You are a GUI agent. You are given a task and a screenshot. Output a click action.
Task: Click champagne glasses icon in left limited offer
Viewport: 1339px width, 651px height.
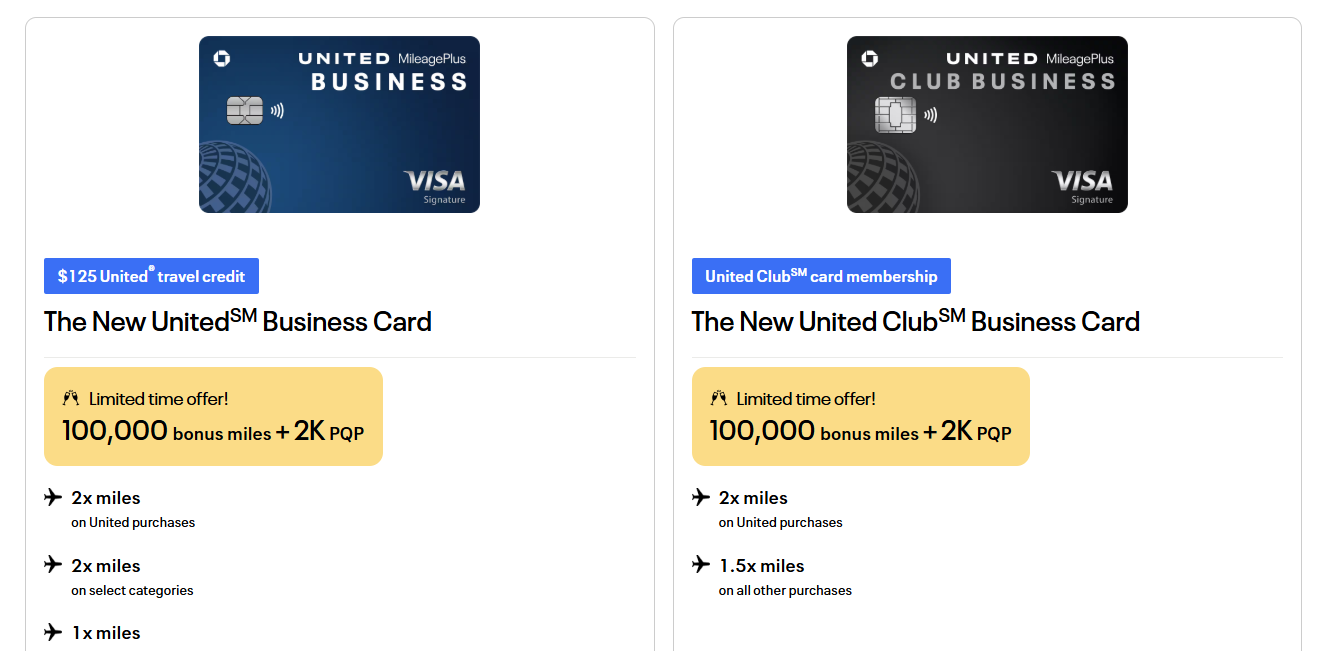pyautogui.click(x=70, y=398)
